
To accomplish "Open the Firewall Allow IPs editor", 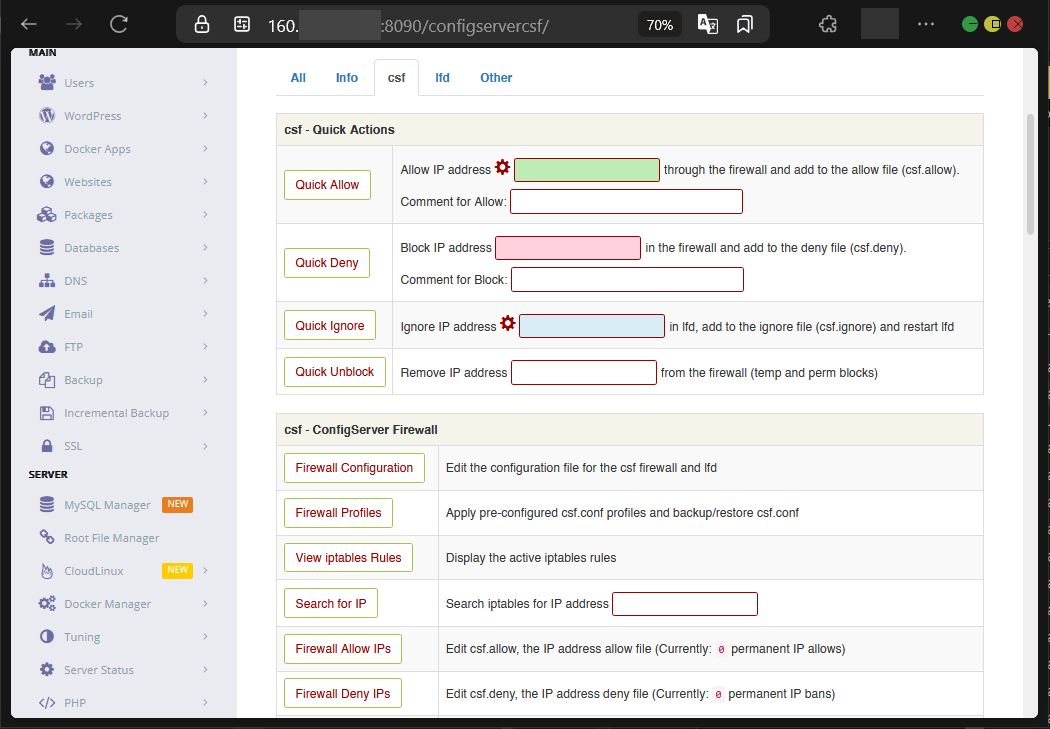I will pos(343,649).
